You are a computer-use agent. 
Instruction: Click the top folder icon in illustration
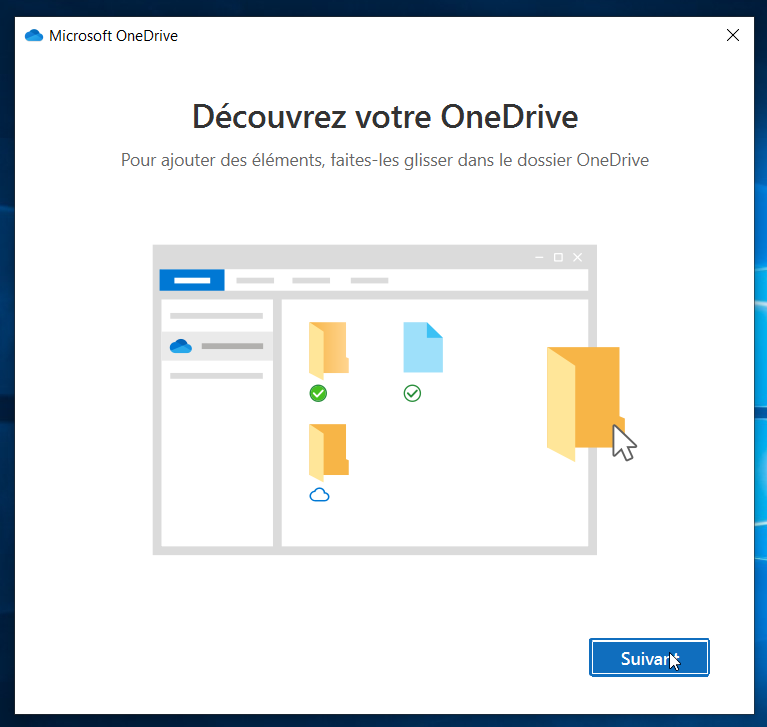328,347
